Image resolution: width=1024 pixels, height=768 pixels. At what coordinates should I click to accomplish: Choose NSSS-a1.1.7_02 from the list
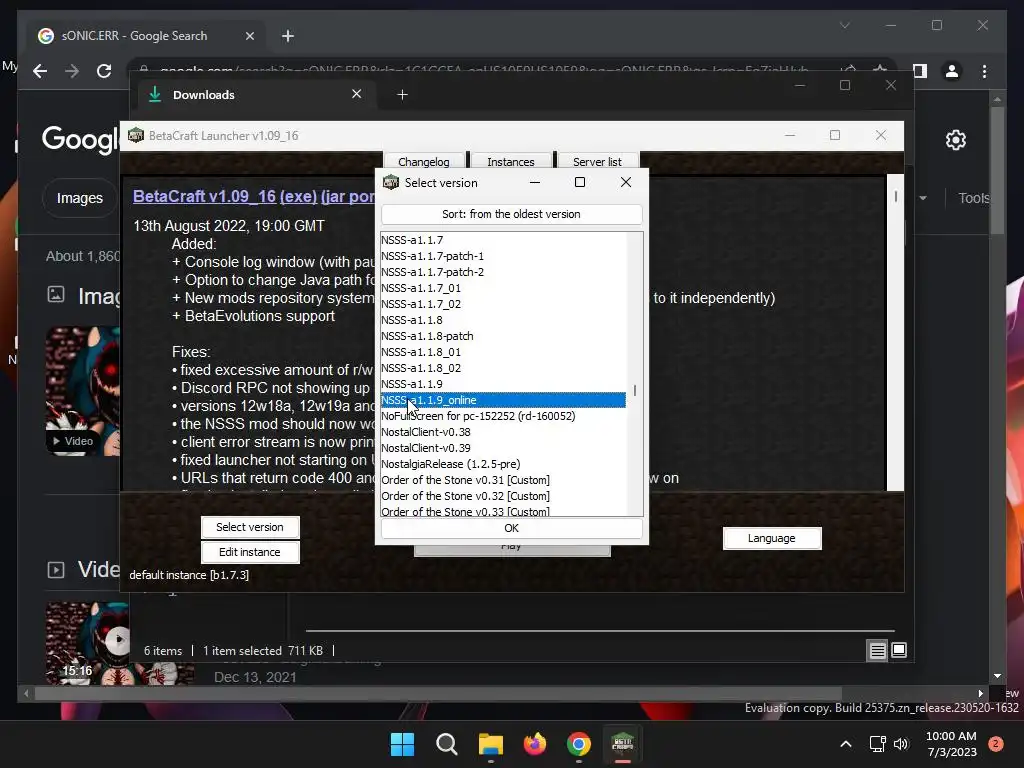503,304
